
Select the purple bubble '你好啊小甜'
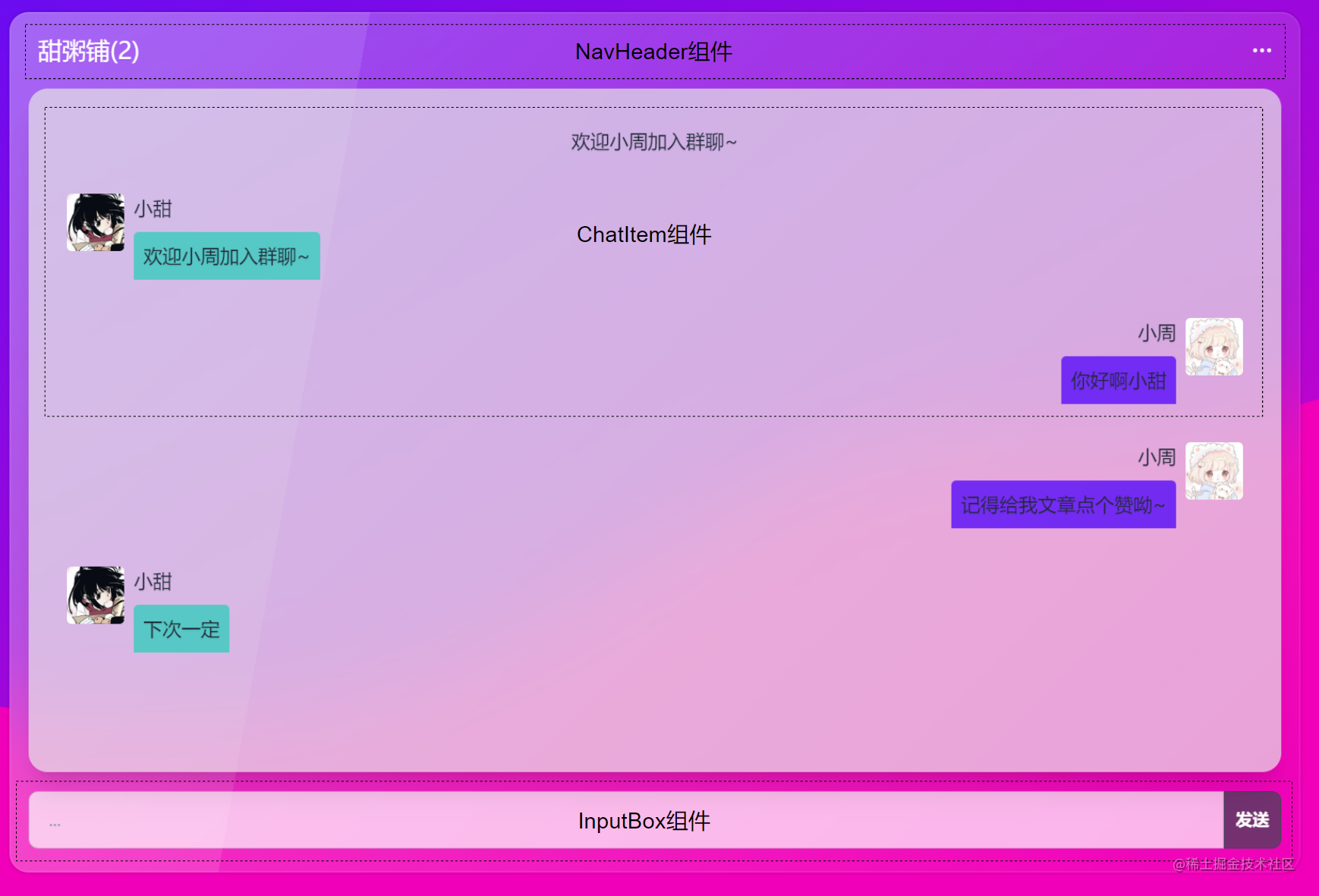click(x=1118, y=380)
